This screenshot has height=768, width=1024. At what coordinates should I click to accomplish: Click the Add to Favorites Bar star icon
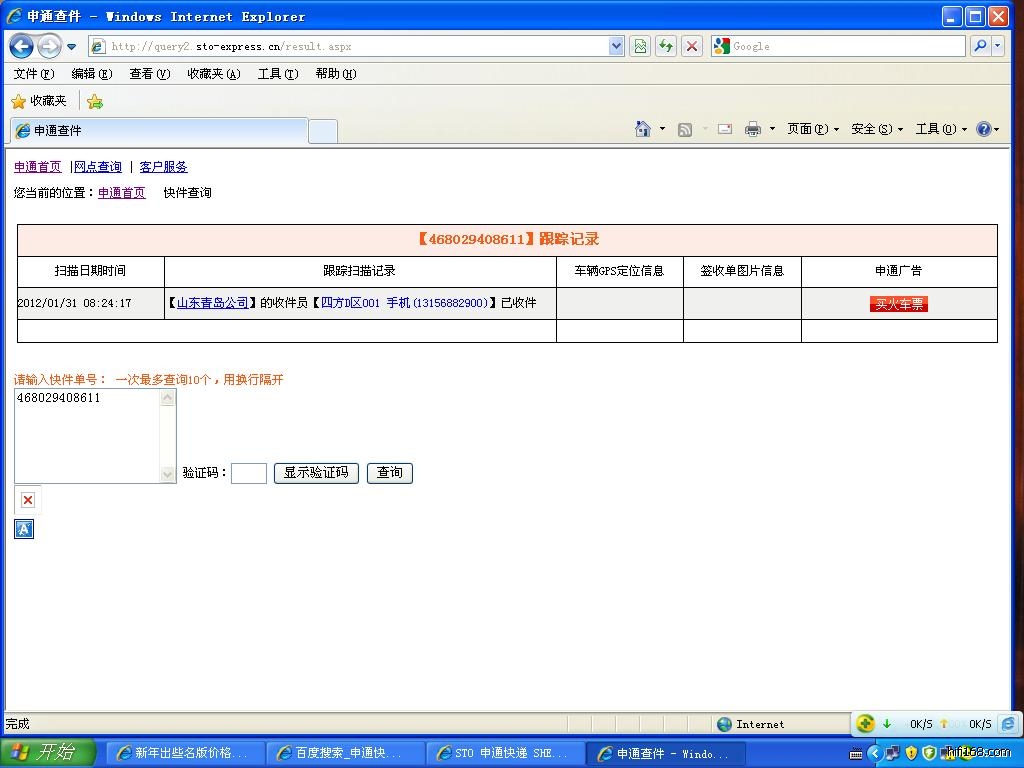(95, 101)
